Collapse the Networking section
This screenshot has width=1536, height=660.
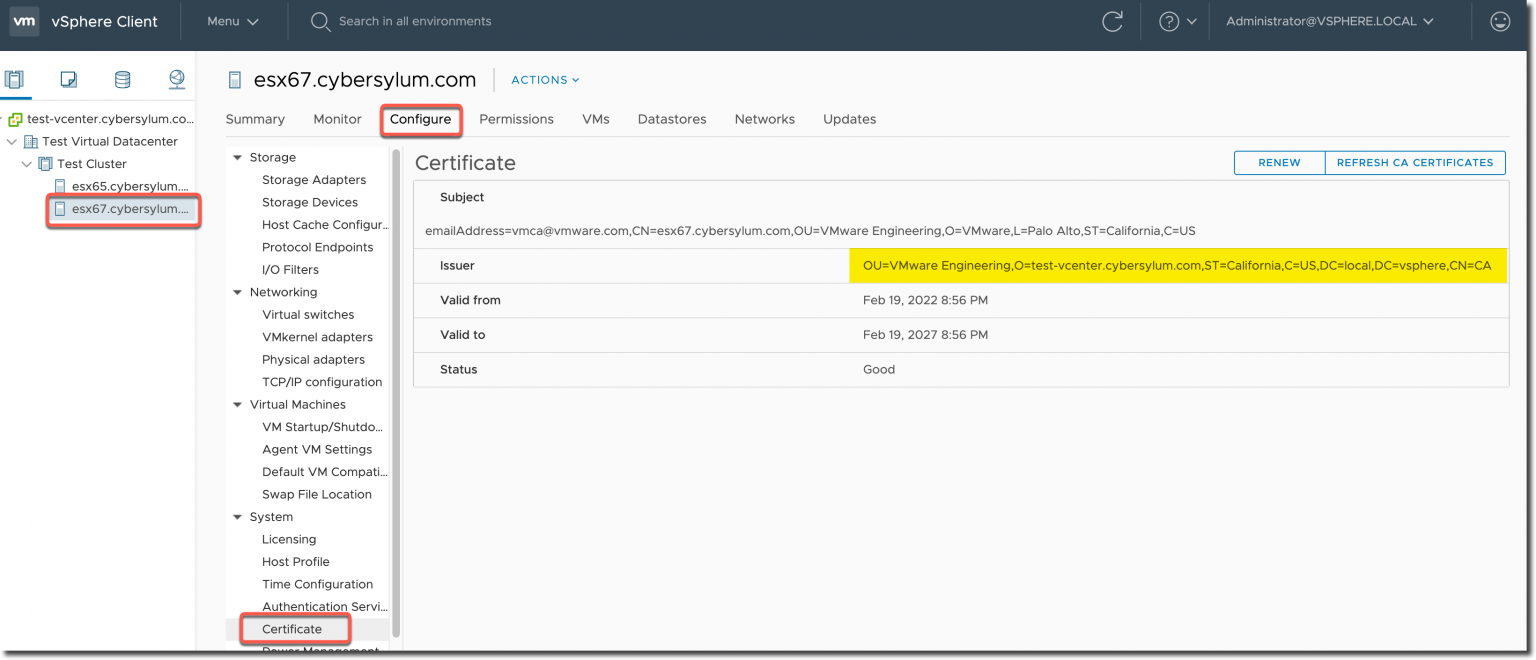pos(238,292)
